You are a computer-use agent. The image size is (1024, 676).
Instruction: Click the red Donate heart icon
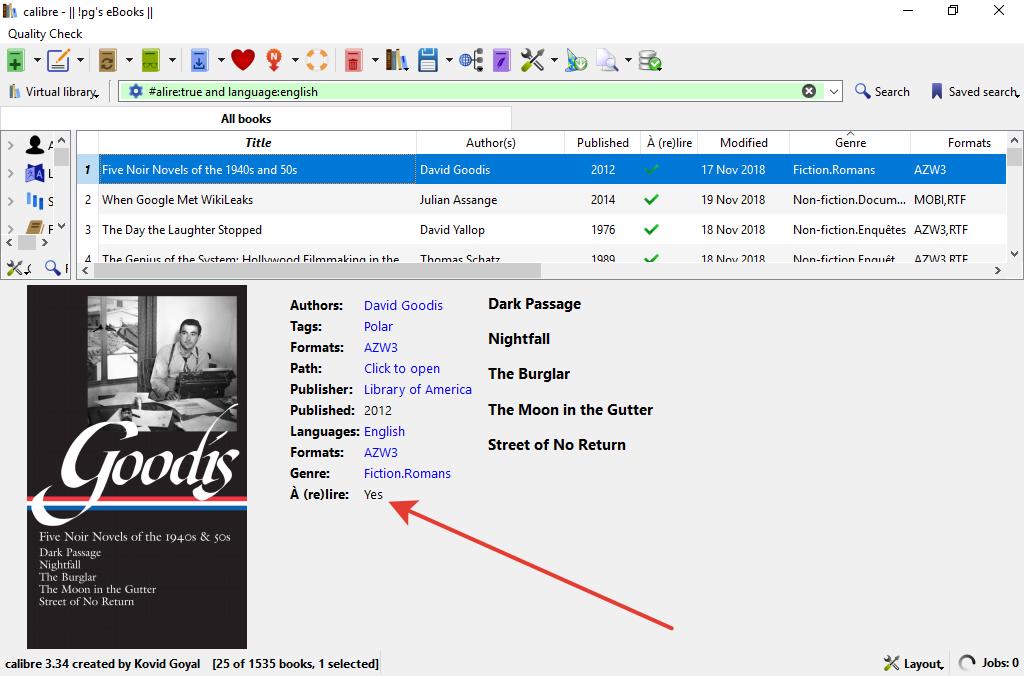(x=242, y=60)
